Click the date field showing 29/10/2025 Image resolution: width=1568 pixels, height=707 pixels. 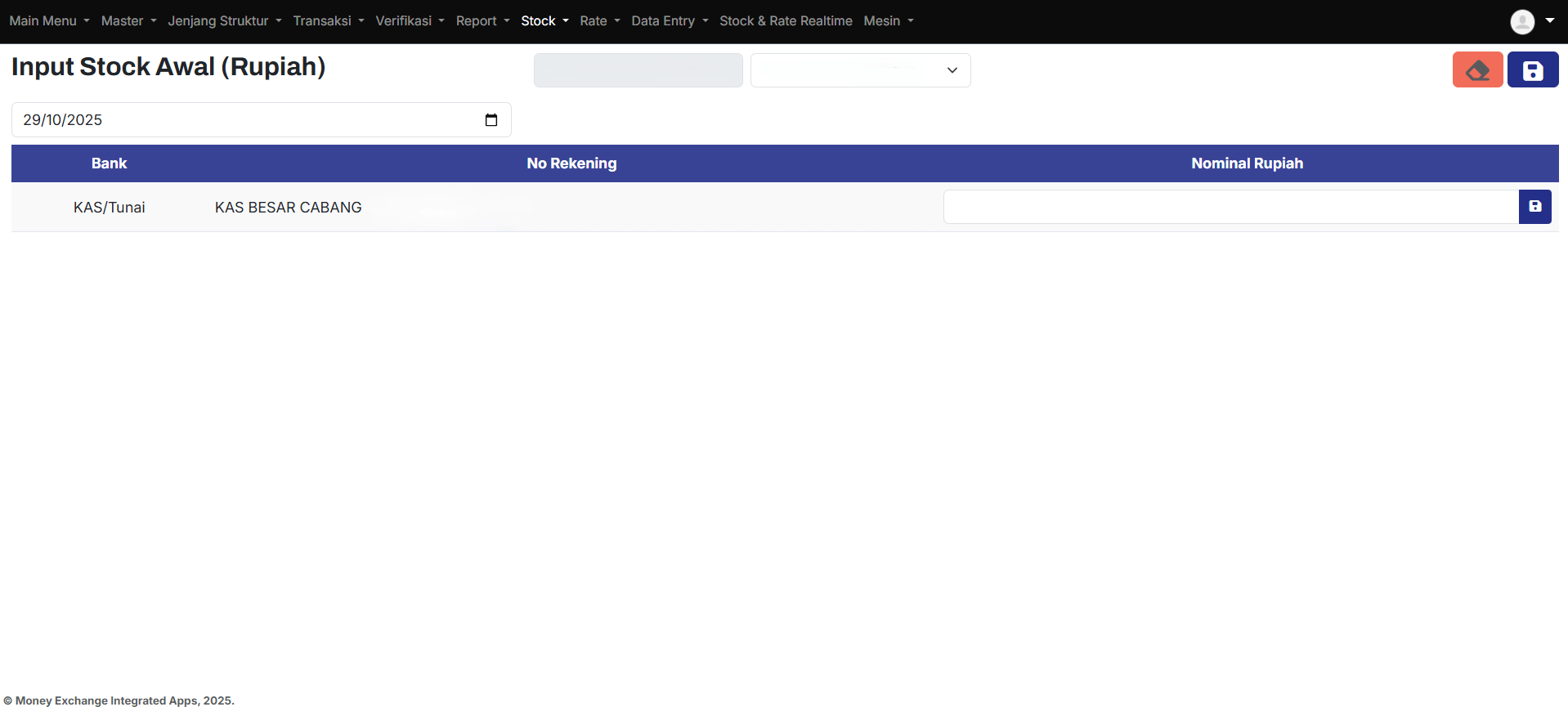click(245, 120)
